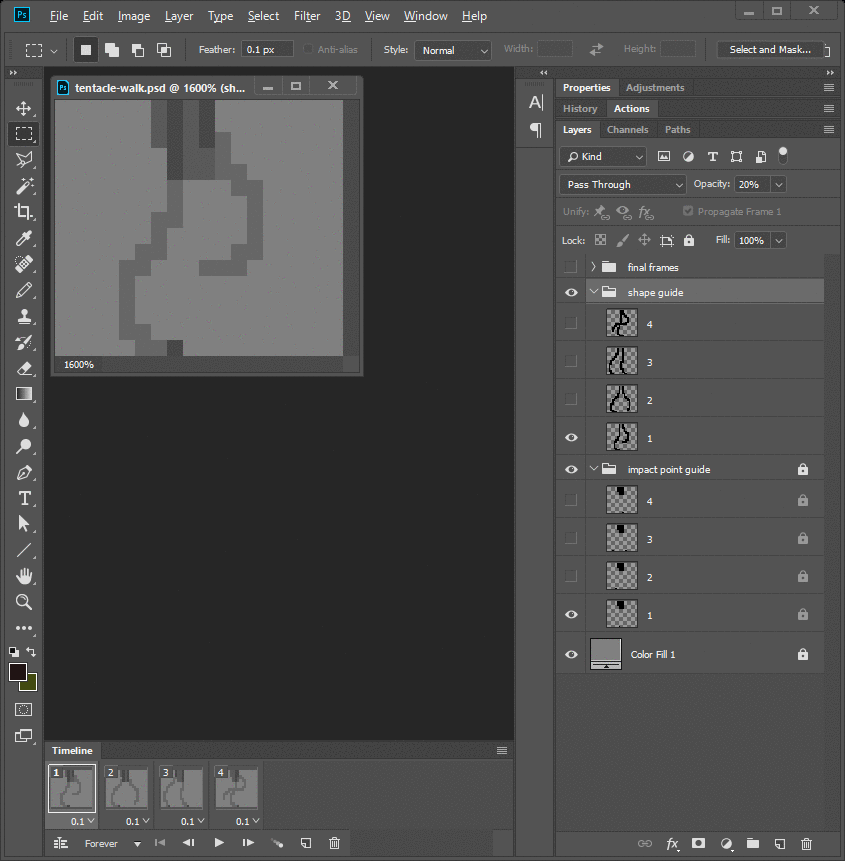Select frame 3 in the Timeline

pos(183,788)
